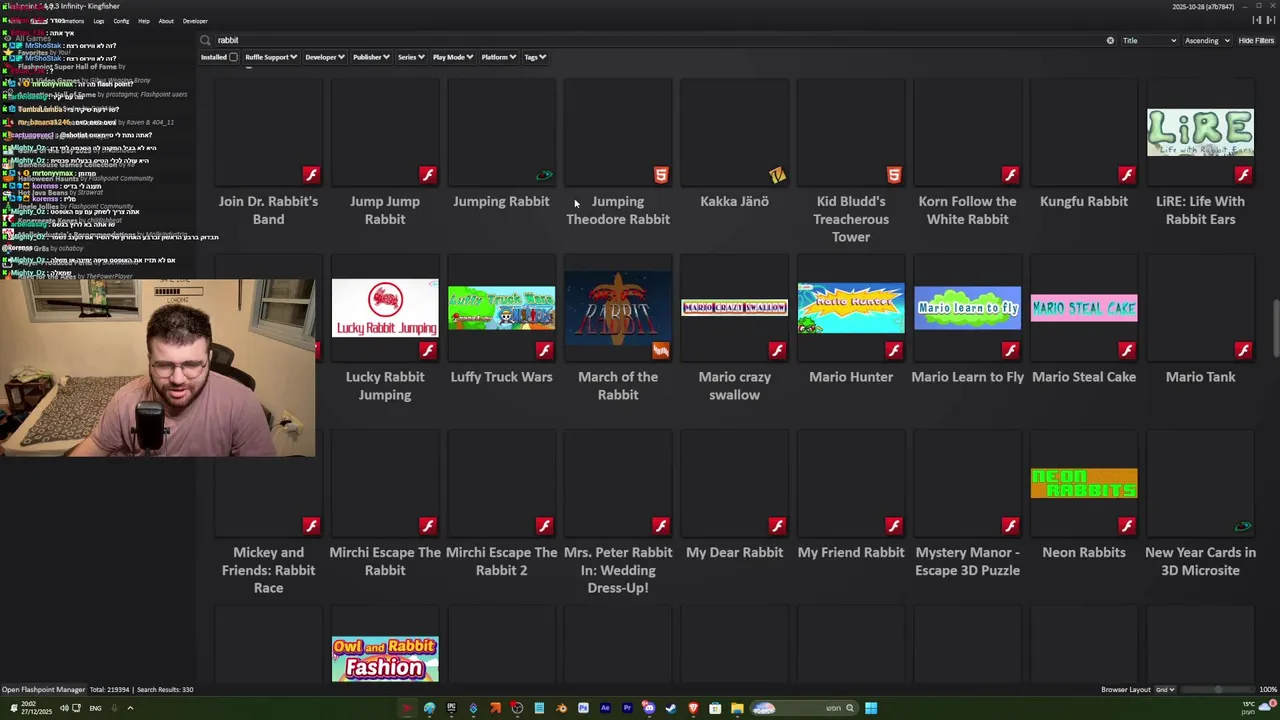Open the Config menu tab
This screenshot has height=720, width=1280.
pyautogui.click(x=121, y=21)
